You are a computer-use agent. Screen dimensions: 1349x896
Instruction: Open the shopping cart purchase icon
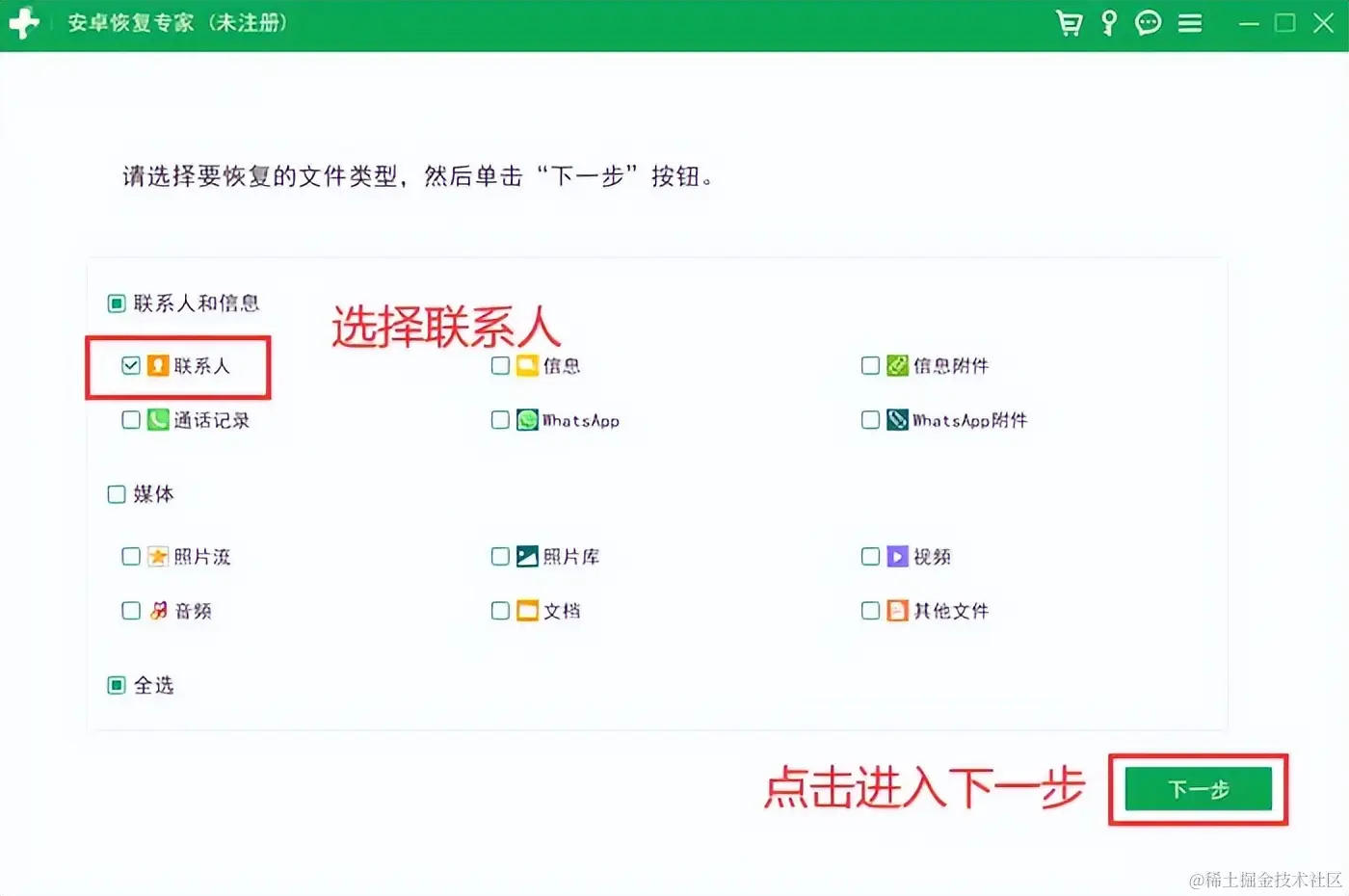(1069, 23)
